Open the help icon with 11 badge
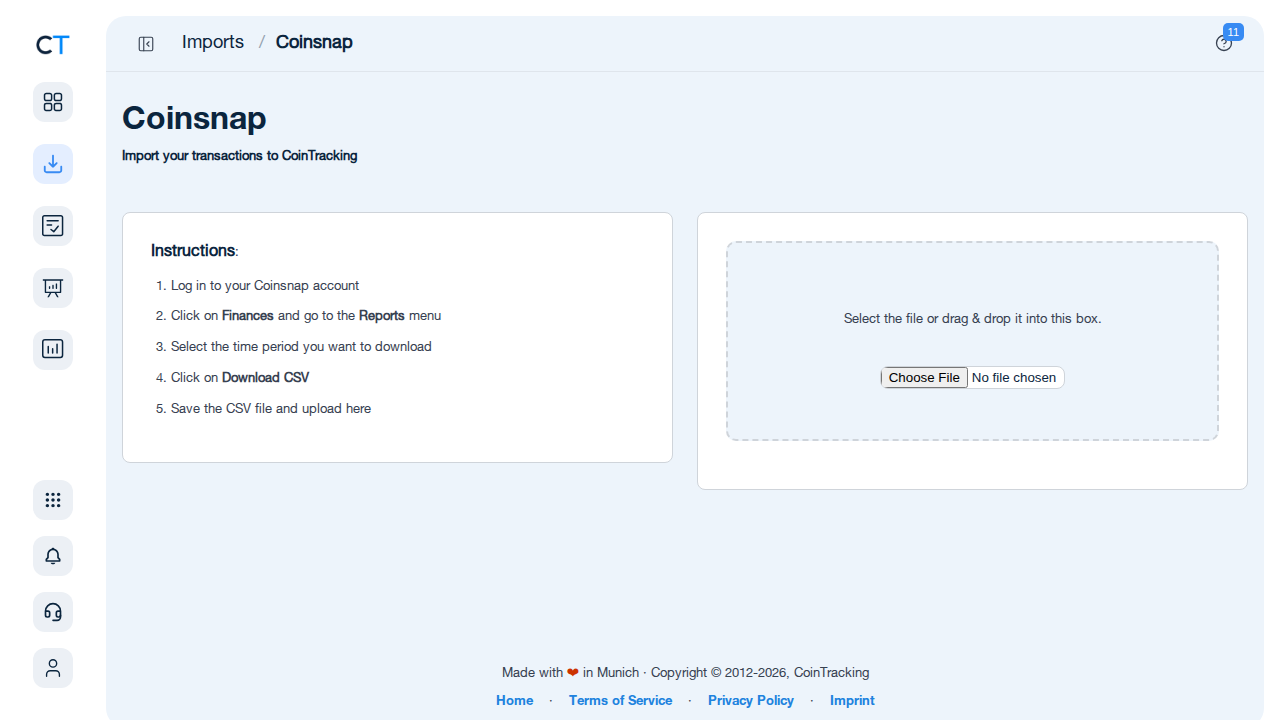The height and width of the screenshot is (720, 1280). coord(1224,43)
